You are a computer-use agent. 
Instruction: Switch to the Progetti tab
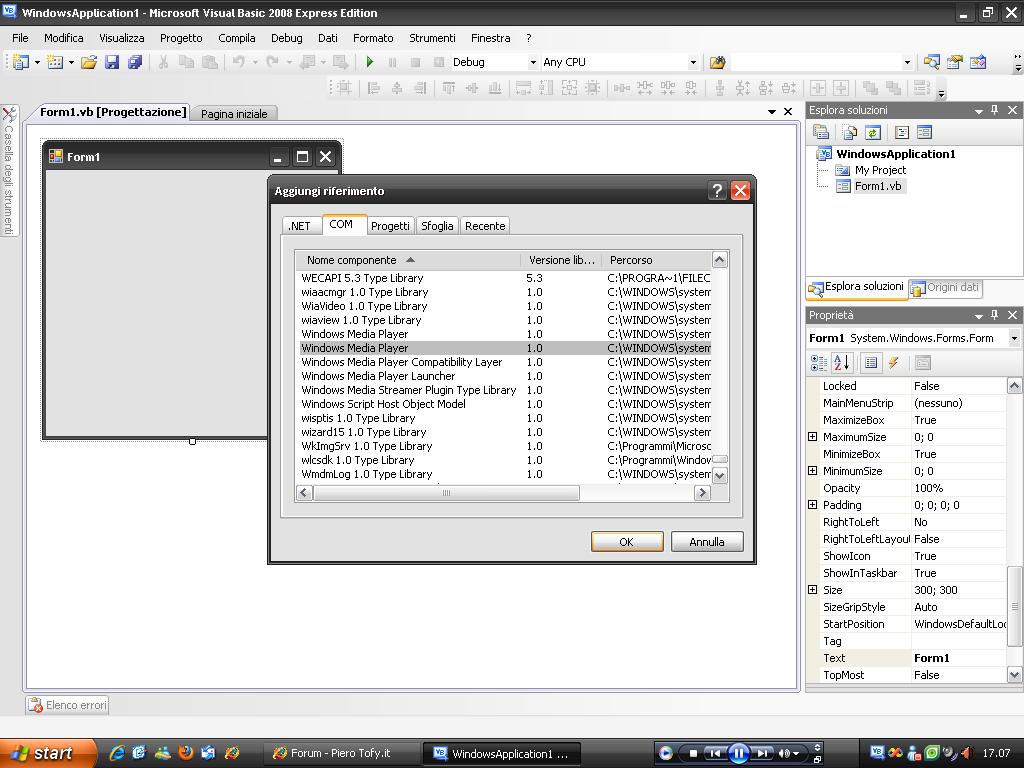click(390, 226)
